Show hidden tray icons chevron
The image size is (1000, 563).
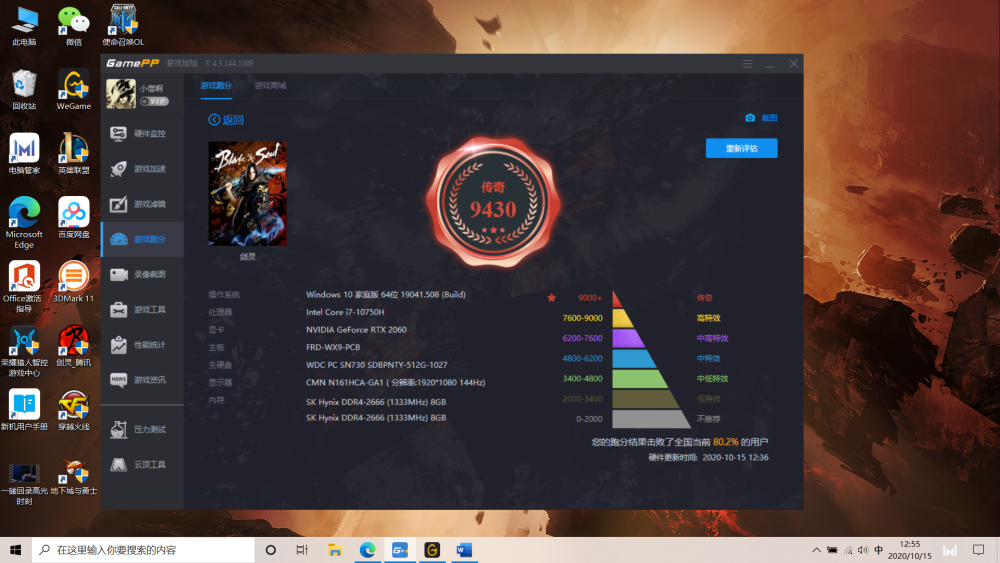click(816, 550)
